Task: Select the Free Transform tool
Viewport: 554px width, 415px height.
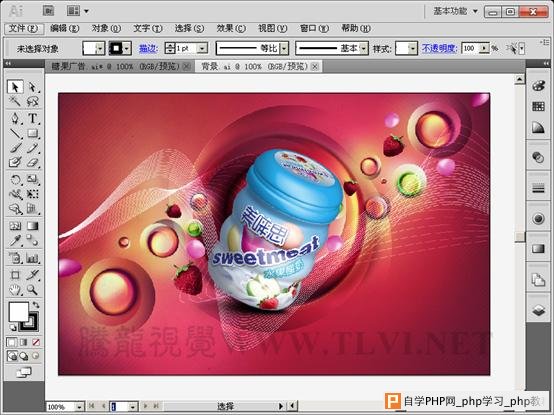Action: click(x=33, y=194)
